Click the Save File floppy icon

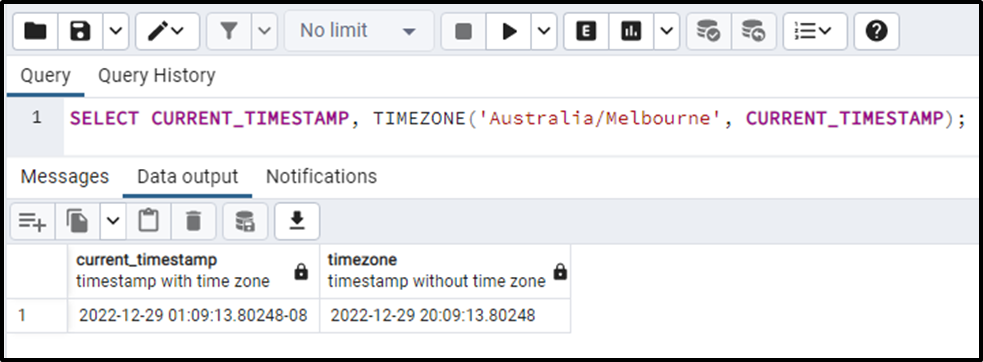80,31
